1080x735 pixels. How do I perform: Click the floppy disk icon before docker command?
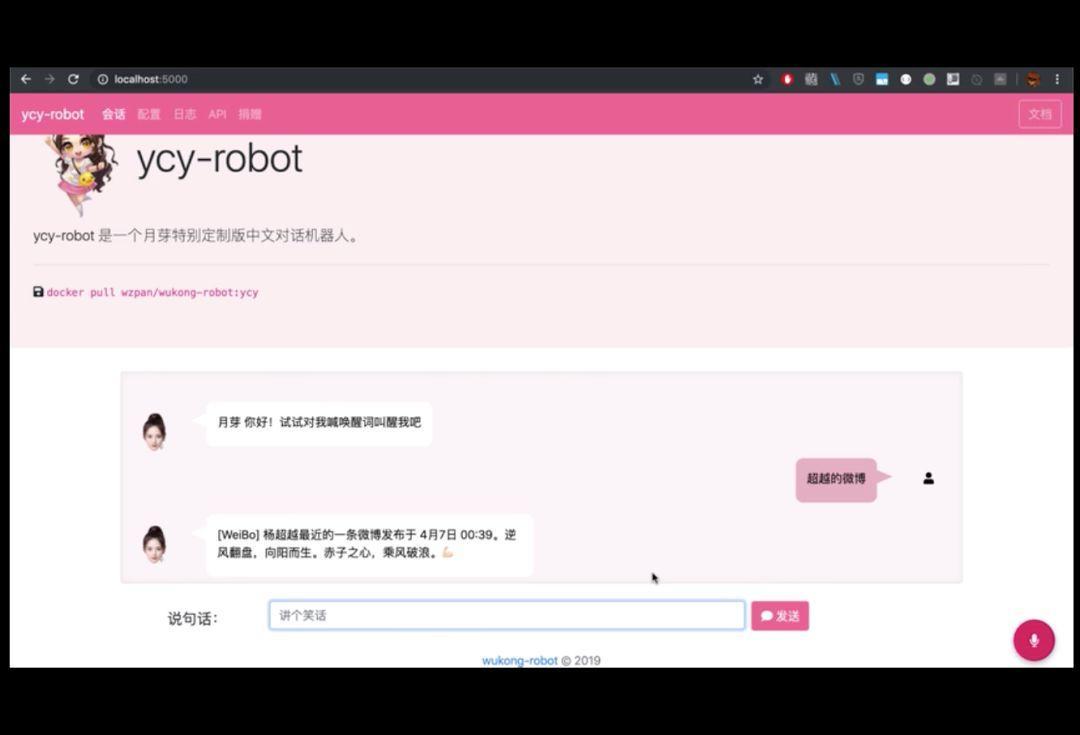[39, 291]
